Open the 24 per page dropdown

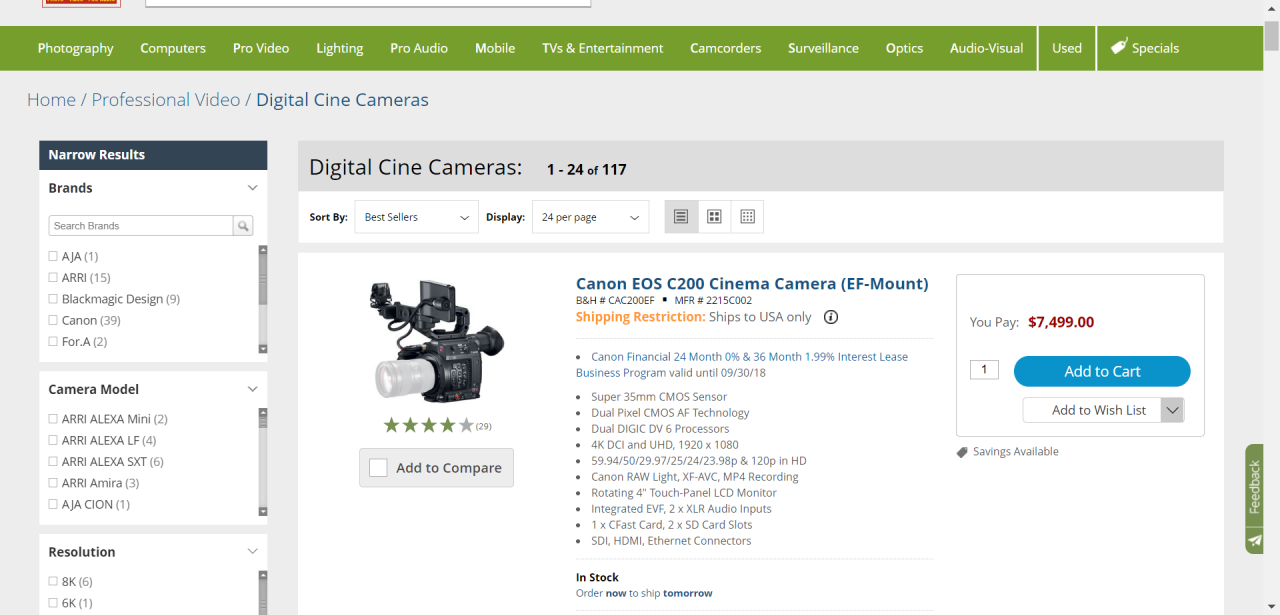click(590, 217)
